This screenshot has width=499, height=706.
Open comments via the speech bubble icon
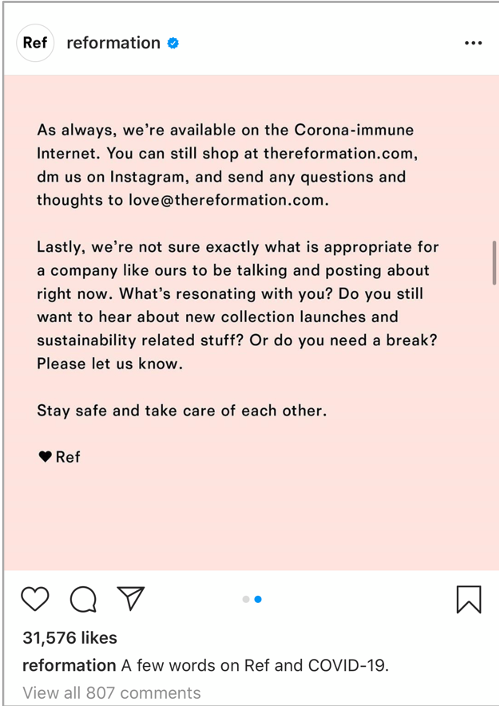pos(83,599)
